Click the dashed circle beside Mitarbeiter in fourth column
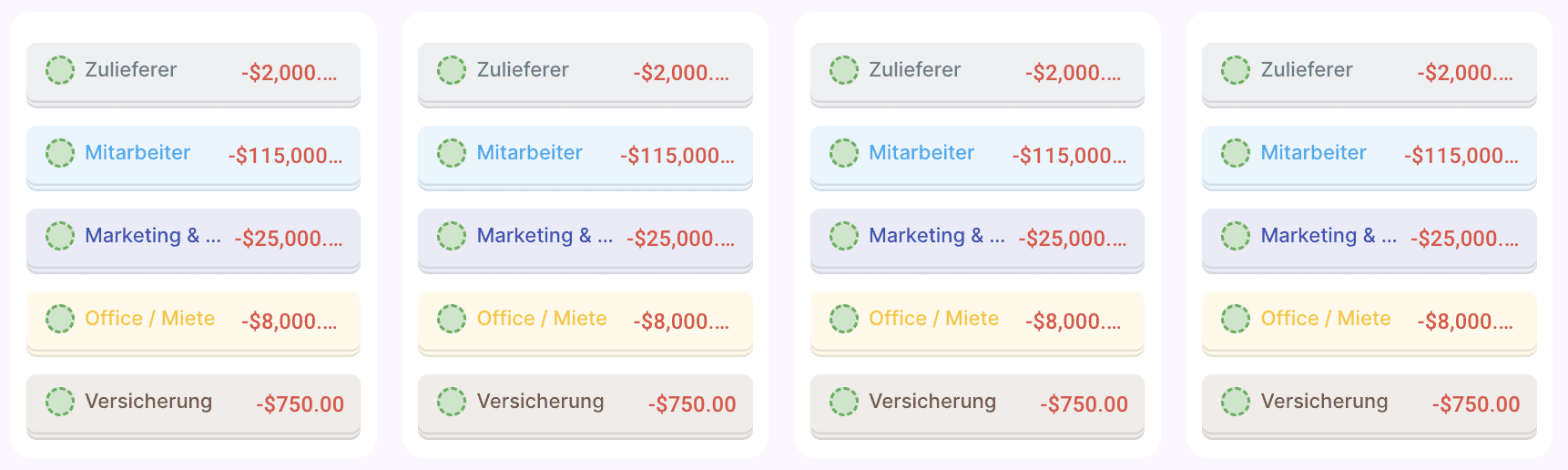 pos(1236,153)
